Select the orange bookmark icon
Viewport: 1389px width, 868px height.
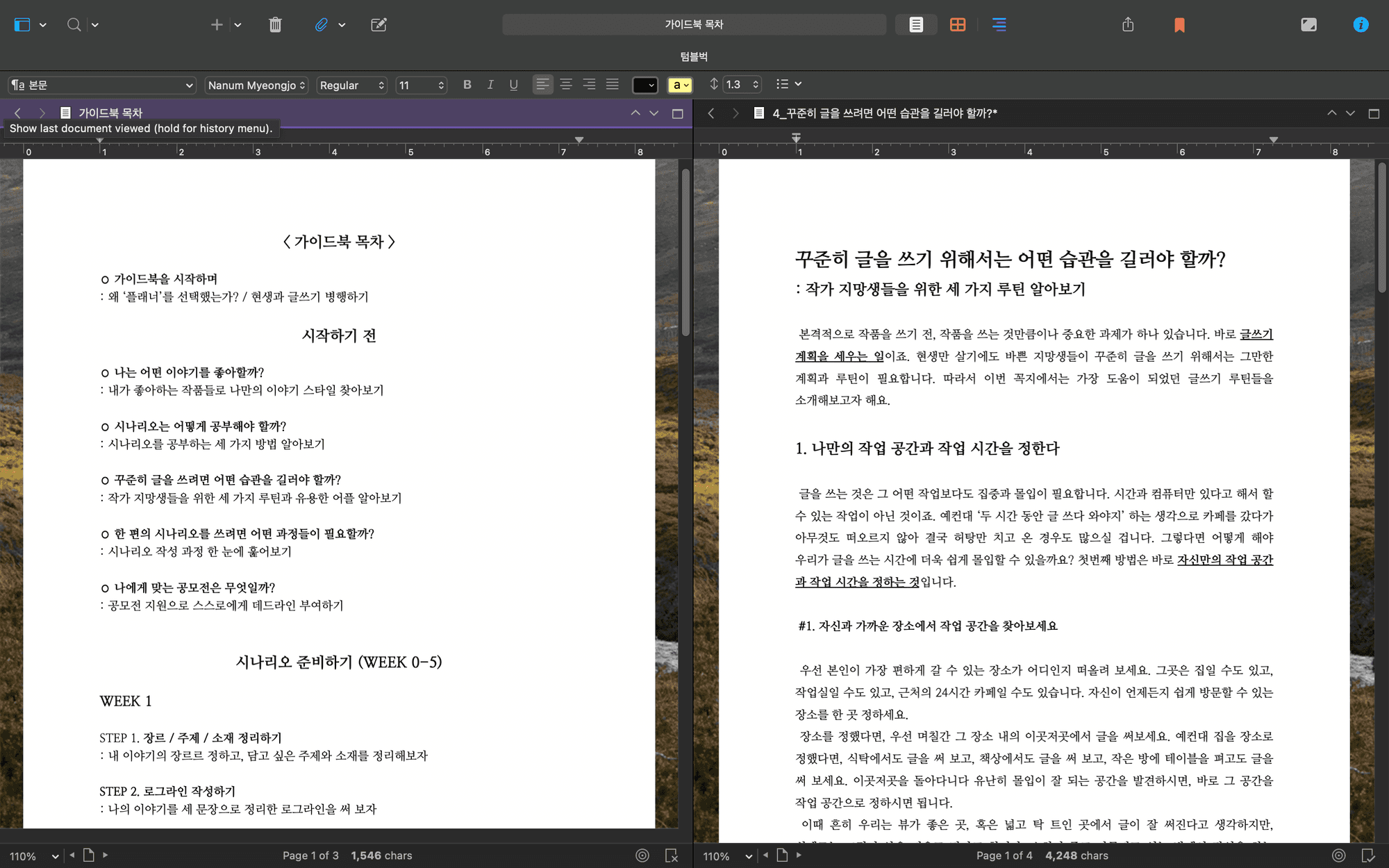1179,25
